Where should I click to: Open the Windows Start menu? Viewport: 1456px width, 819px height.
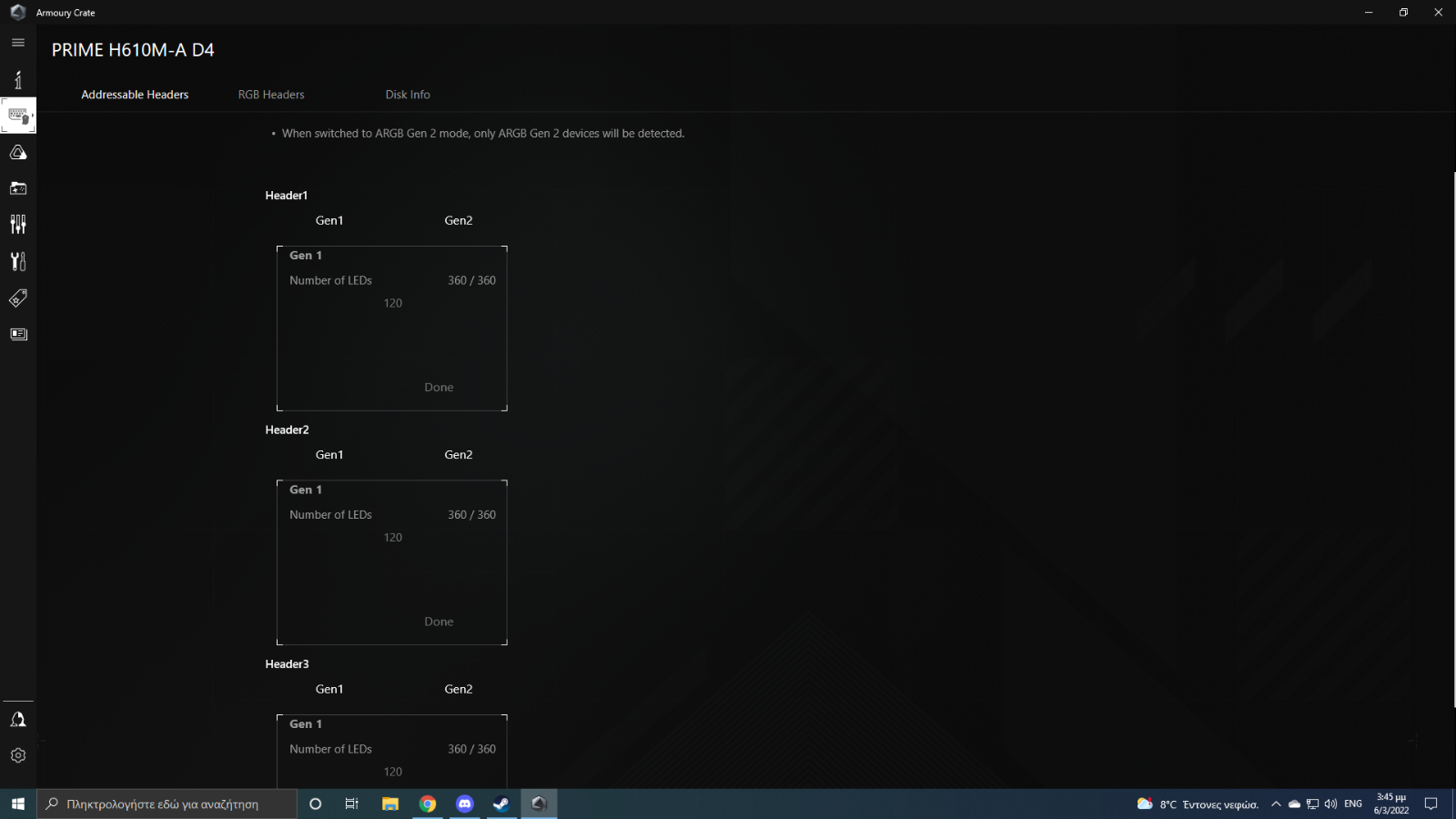(17, 804)
